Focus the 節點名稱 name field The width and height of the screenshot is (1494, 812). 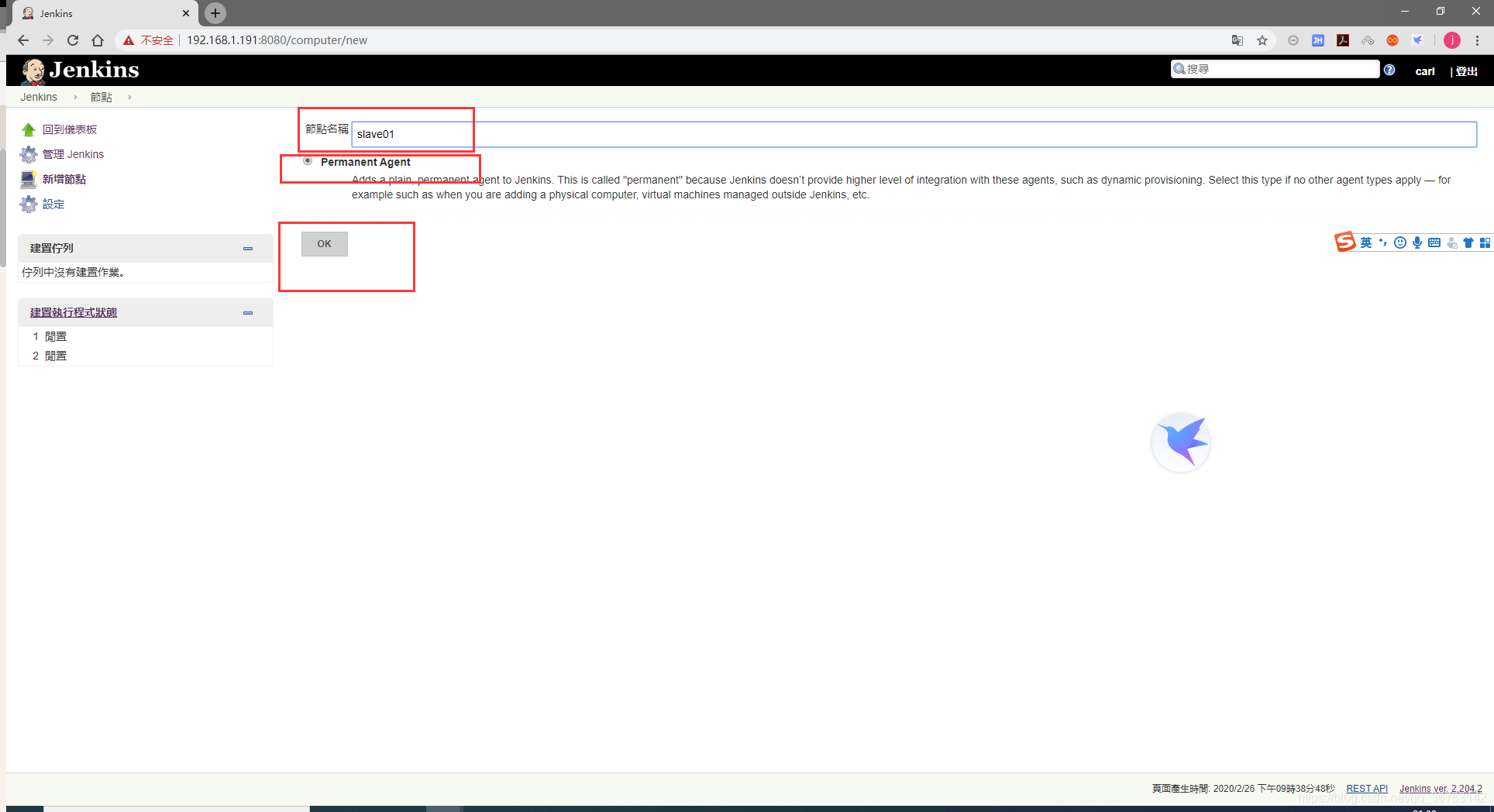pyautogui.click(x=914, y=134)
